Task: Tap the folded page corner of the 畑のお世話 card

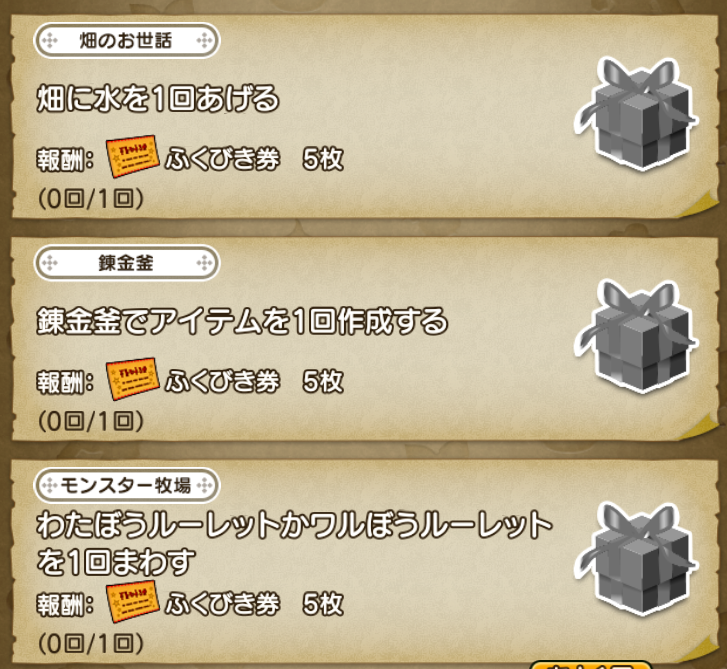Action: pyautogui.click(x=699, y=204)
